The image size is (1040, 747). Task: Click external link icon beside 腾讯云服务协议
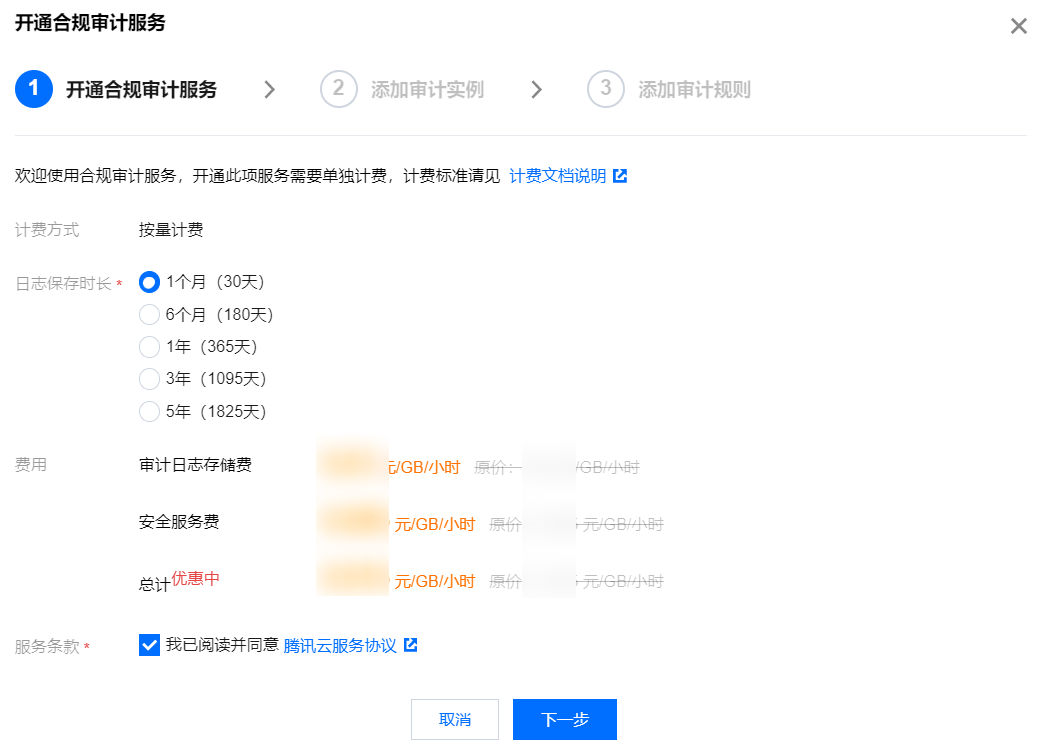(411, 645)
